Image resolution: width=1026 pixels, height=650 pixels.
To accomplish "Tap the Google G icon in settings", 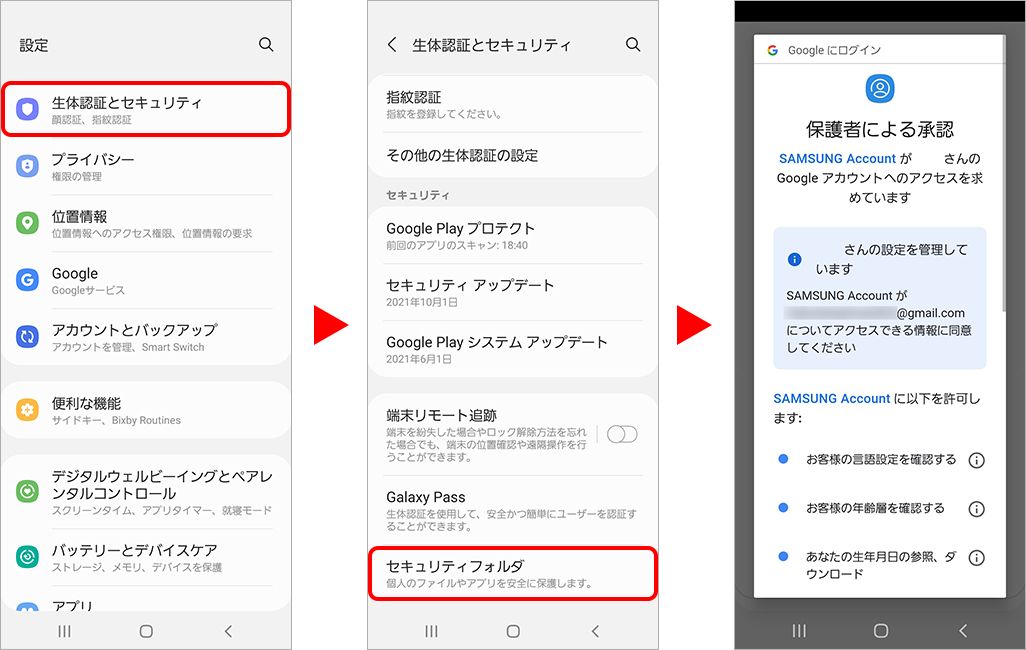I will (27, 280).
